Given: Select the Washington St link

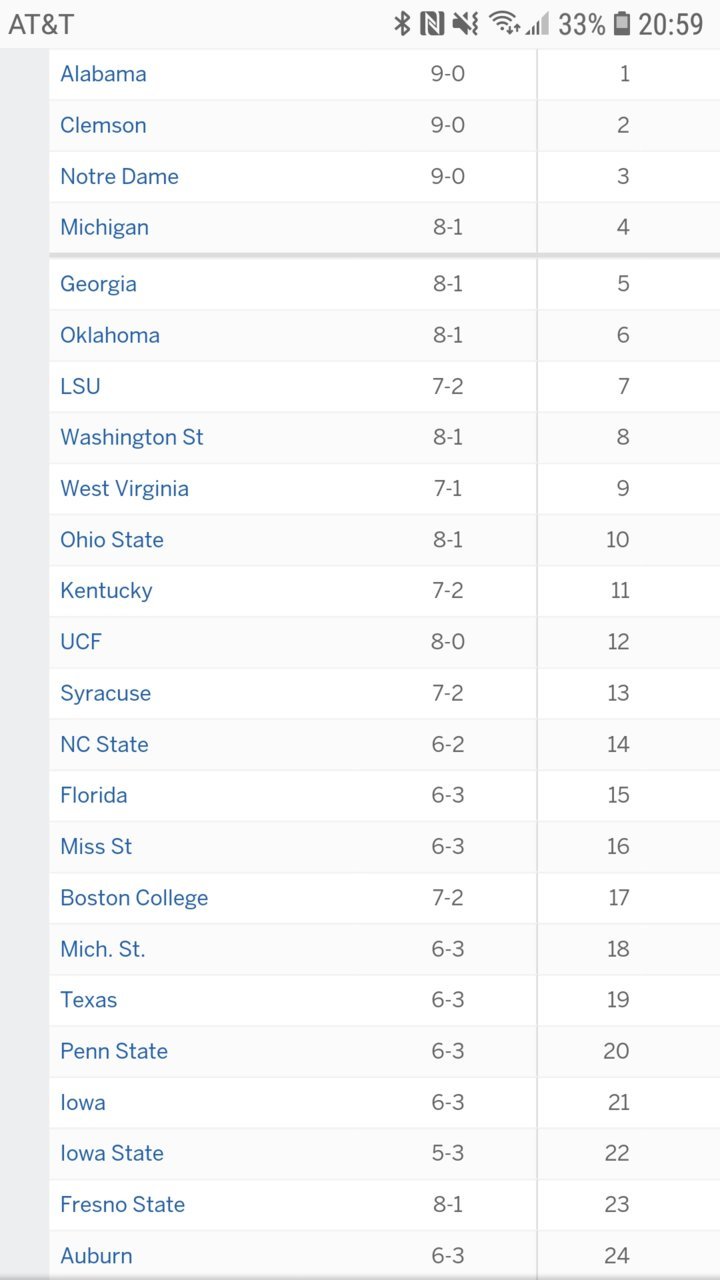Looking at the screenshot, I should tap(132, 437).
